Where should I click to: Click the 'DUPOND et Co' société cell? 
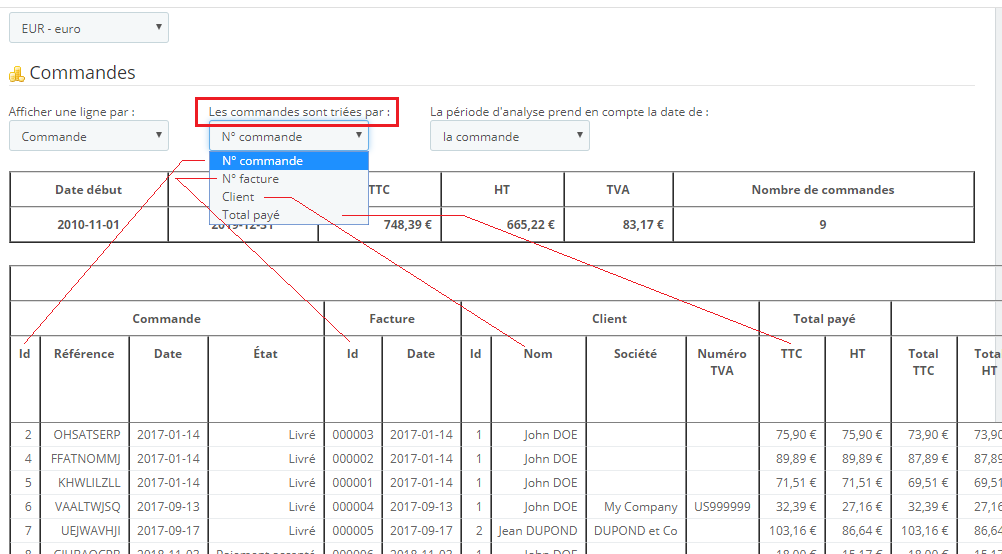click(636, 530)
